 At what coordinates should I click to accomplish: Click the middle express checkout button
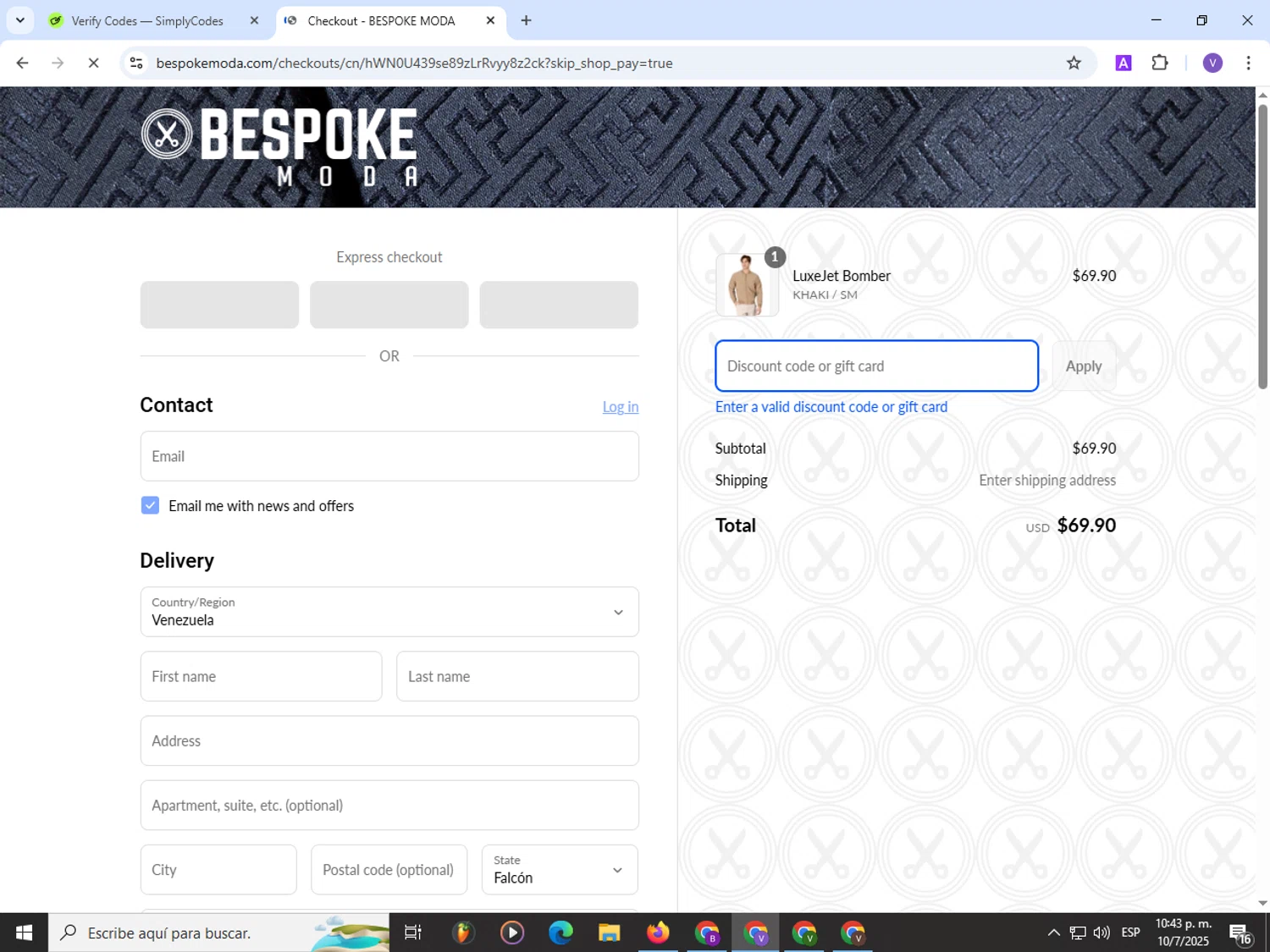click(389, 305)
